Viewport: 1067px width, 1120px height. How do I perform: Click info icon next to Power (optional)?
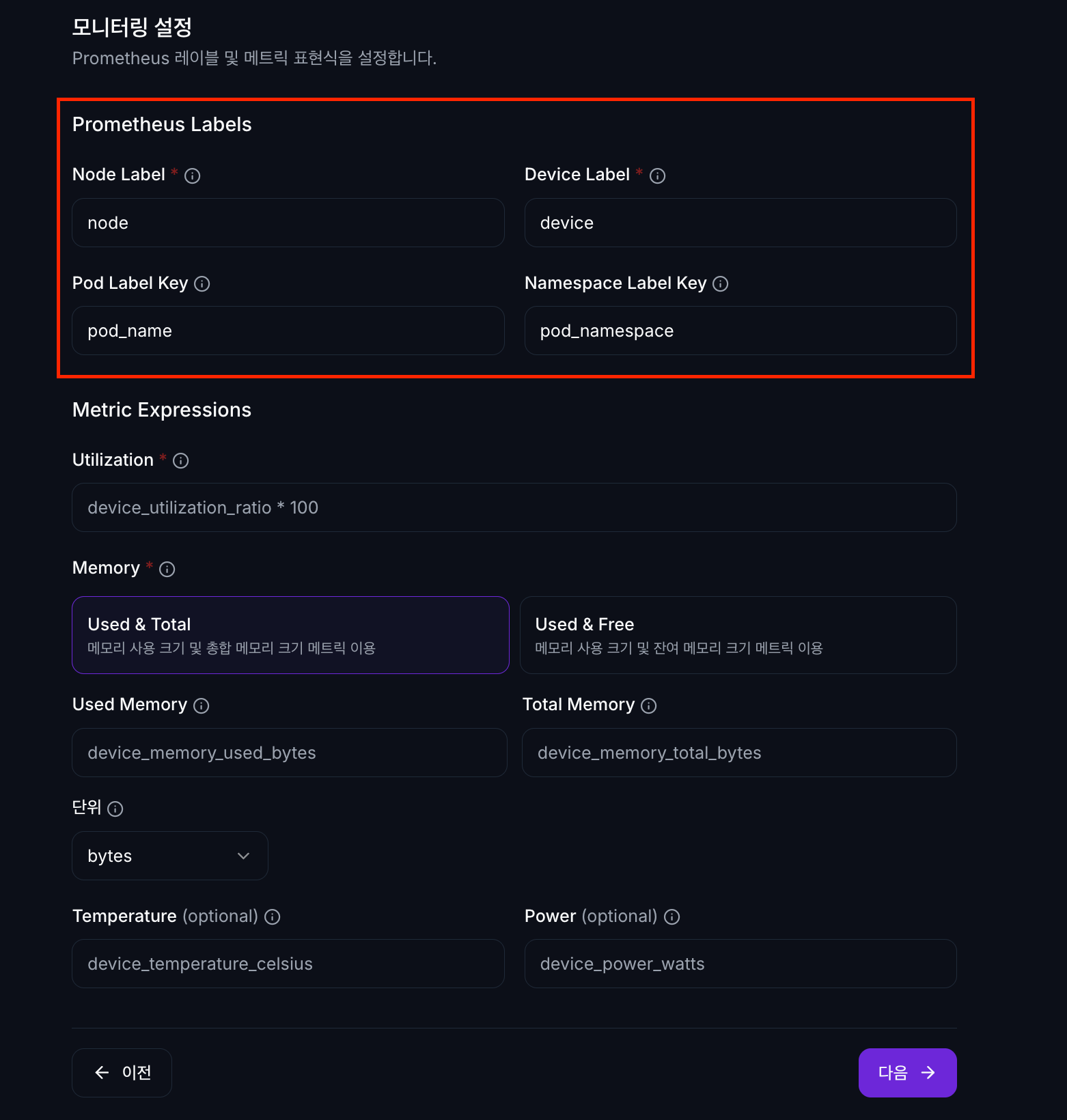[672, 916]
